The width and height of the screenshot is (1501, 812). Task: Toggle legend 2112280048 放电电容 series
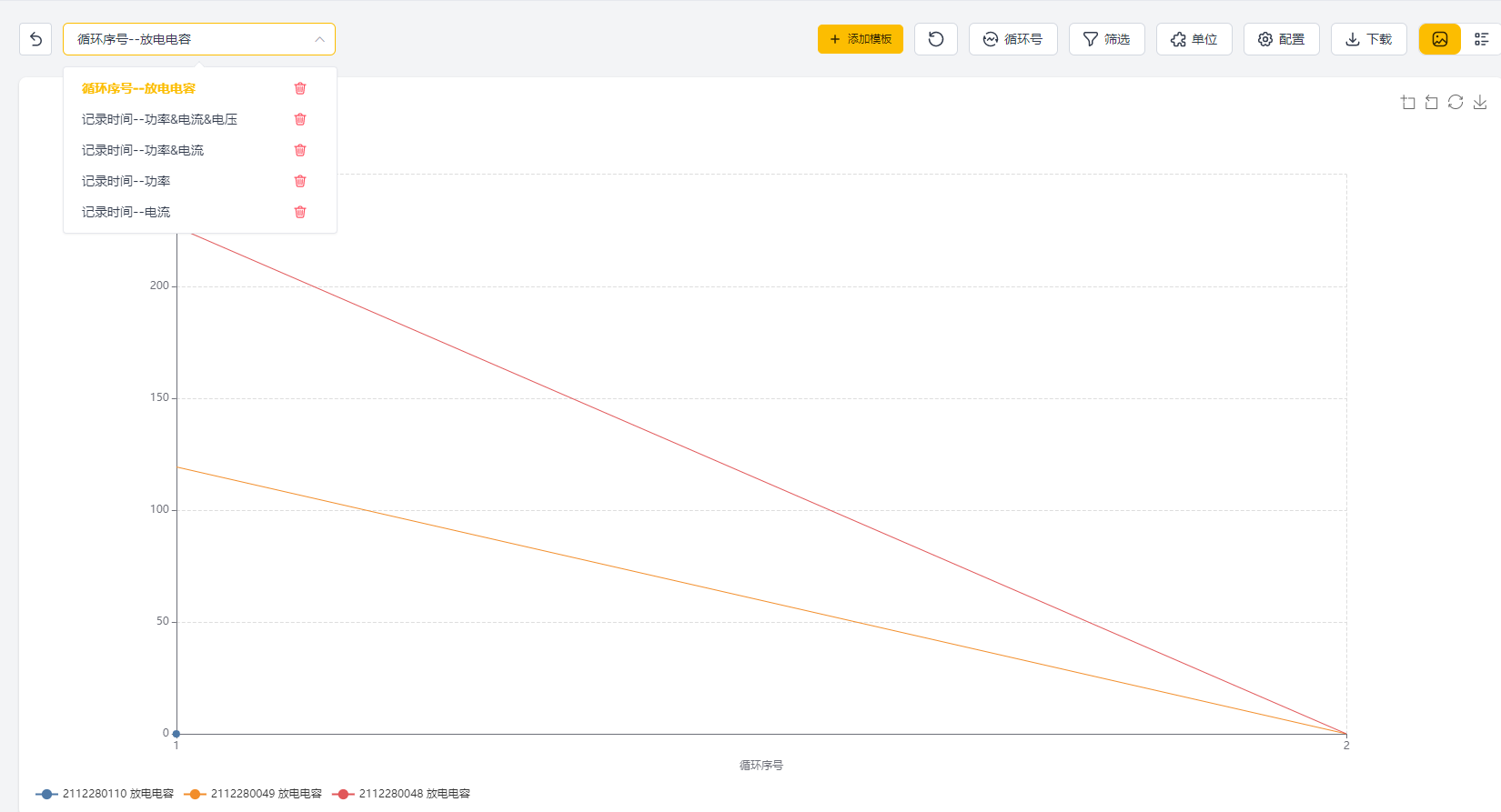(x=401, y=794)
